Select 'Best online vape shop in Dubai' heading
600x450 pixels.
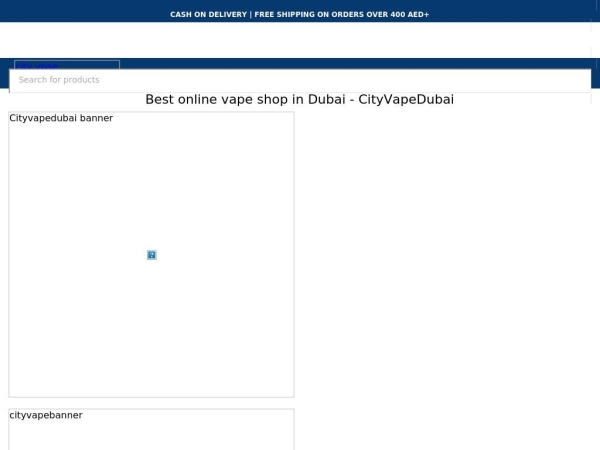(x=300, y=99)
